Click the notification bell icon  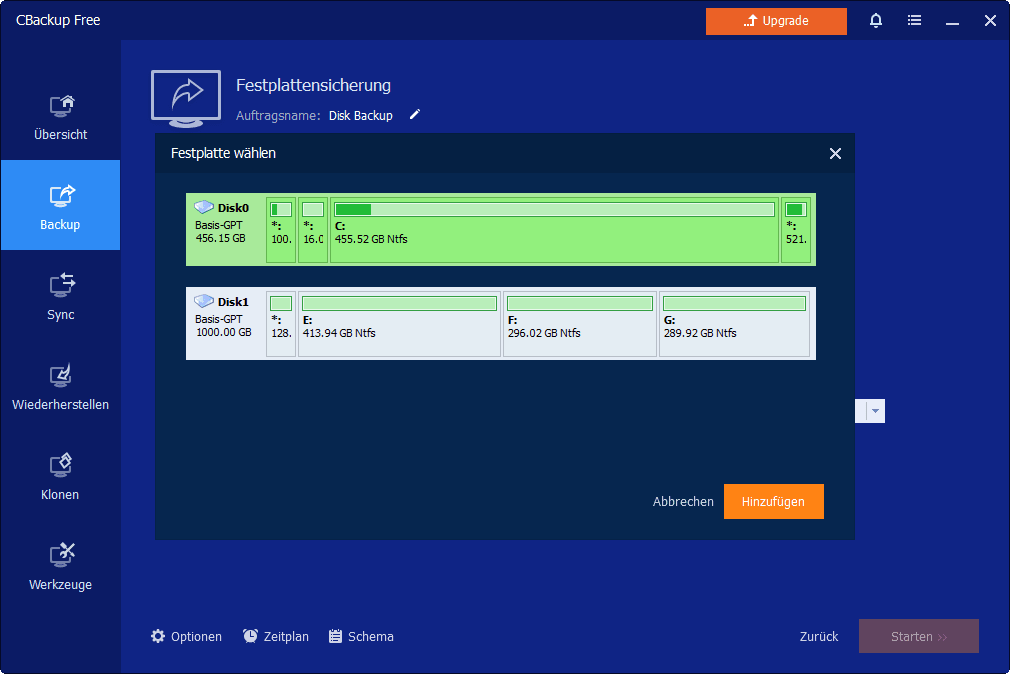tap(876, 21)
